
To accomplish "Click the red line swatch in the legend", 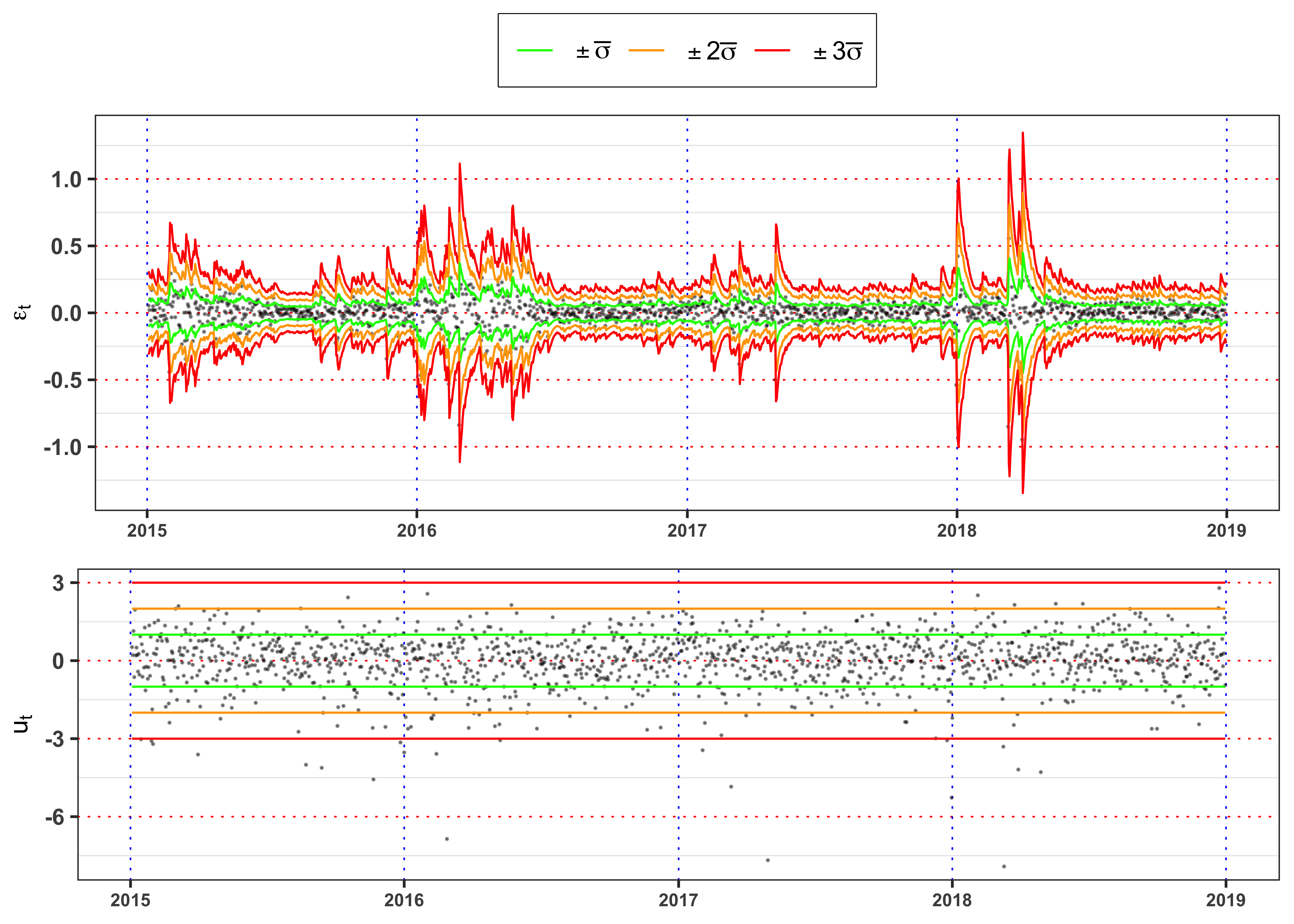I will (x=772, y=50).
